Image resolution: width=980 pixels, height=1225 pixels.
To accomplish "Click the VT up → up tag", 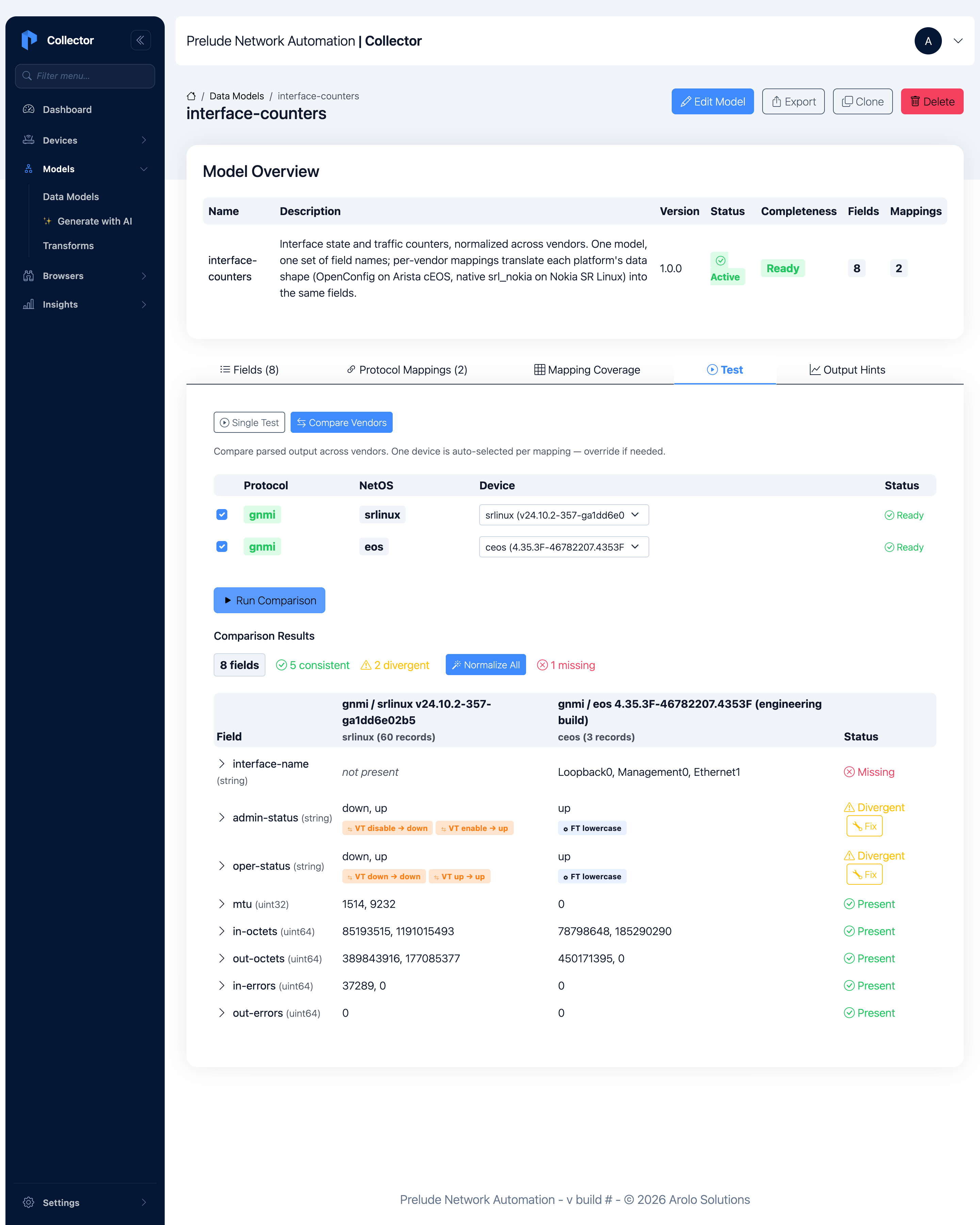I will tap(460, 877).
